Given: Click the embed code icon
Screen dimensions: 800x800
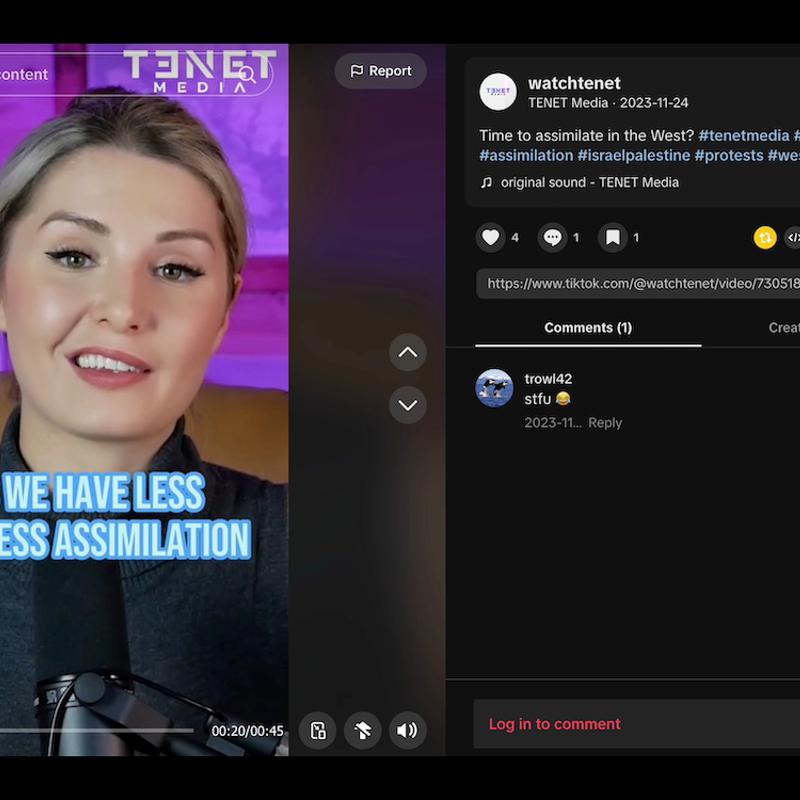Looking at the screenshot, I should (792, 237).
